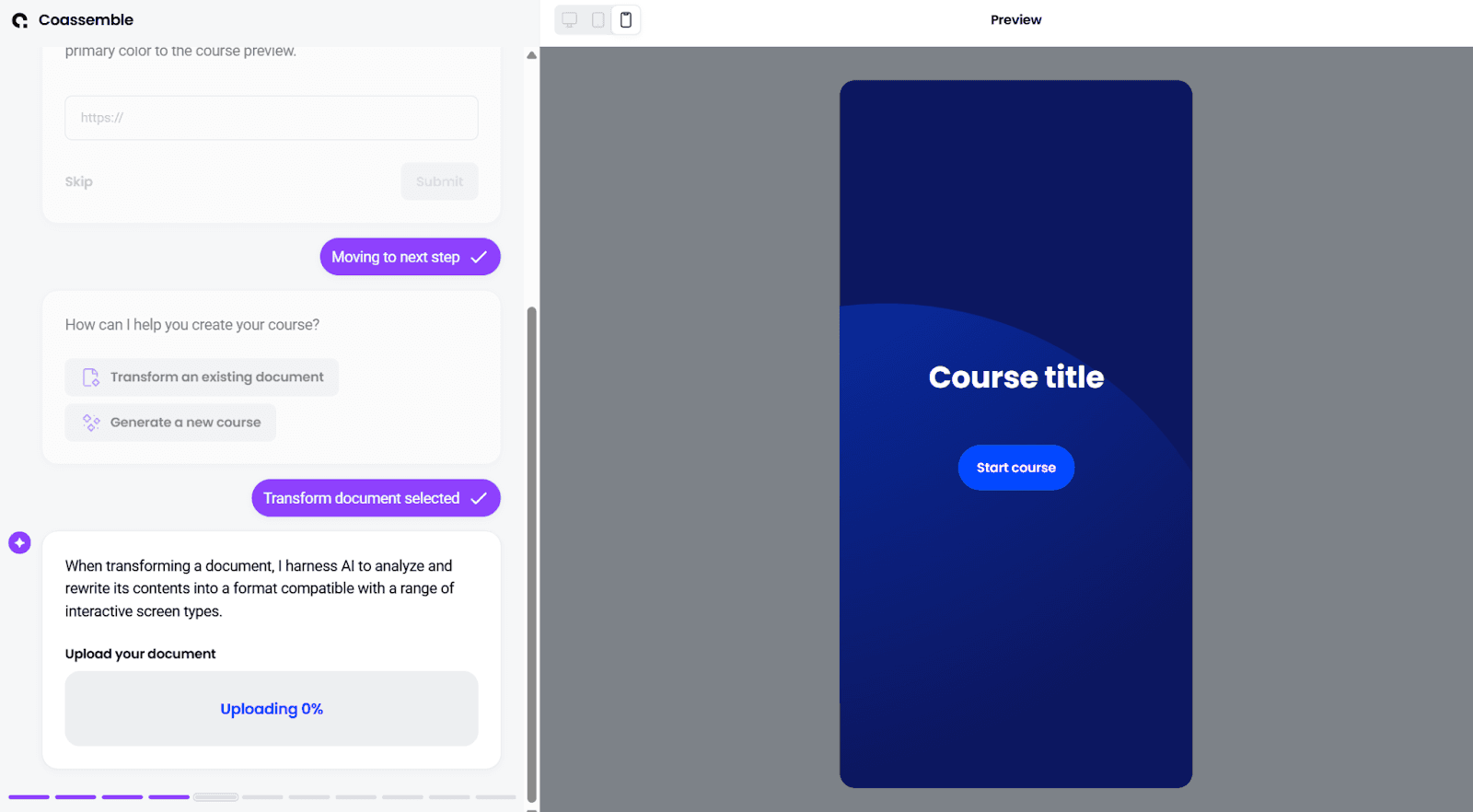Click the Course title heading in the preview
1473x812 pixels.
pos(1015,377)
